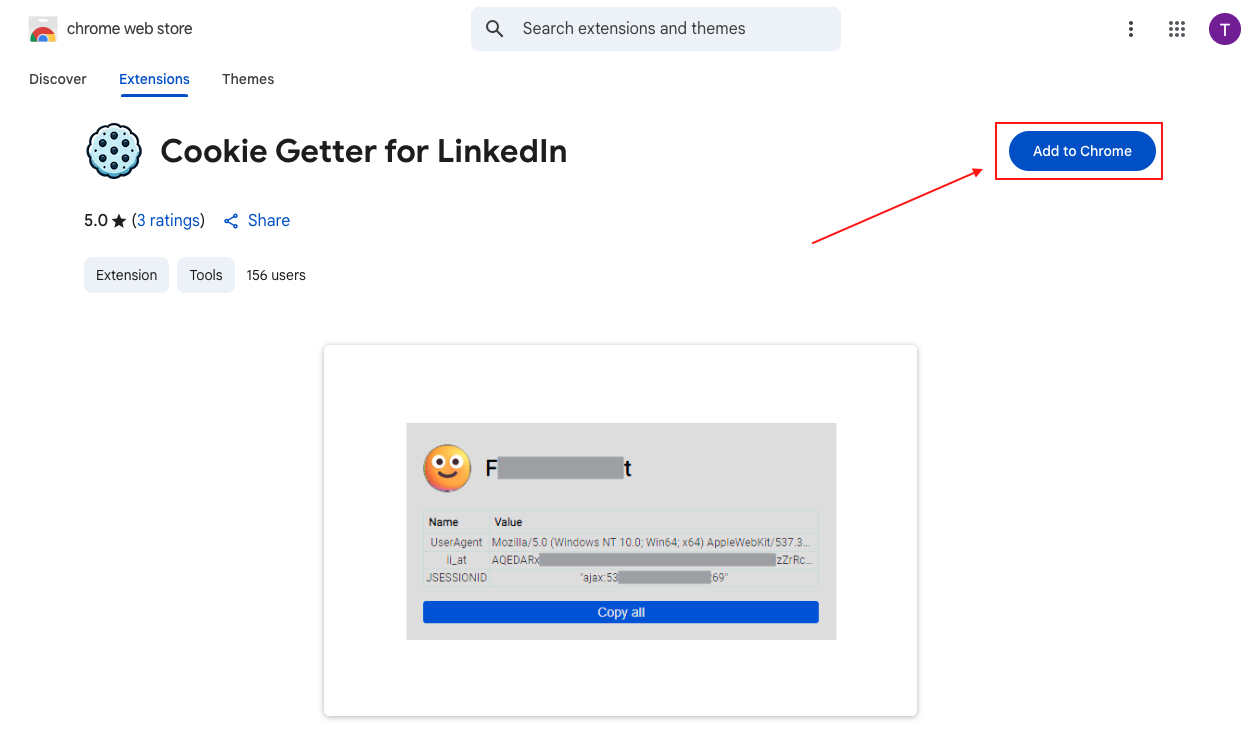1257x735 pixels.
Task: Open the 3 ratings link
Action: click(168, 220)
